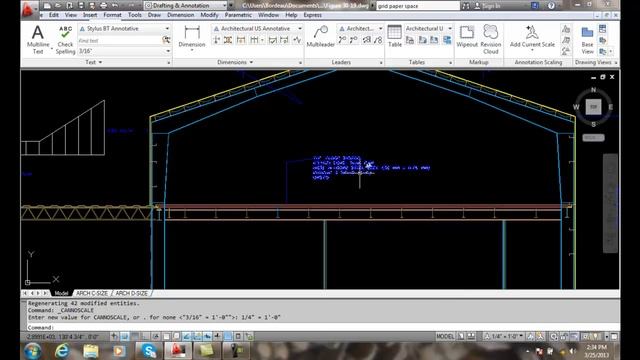Open the View menu

71,15
